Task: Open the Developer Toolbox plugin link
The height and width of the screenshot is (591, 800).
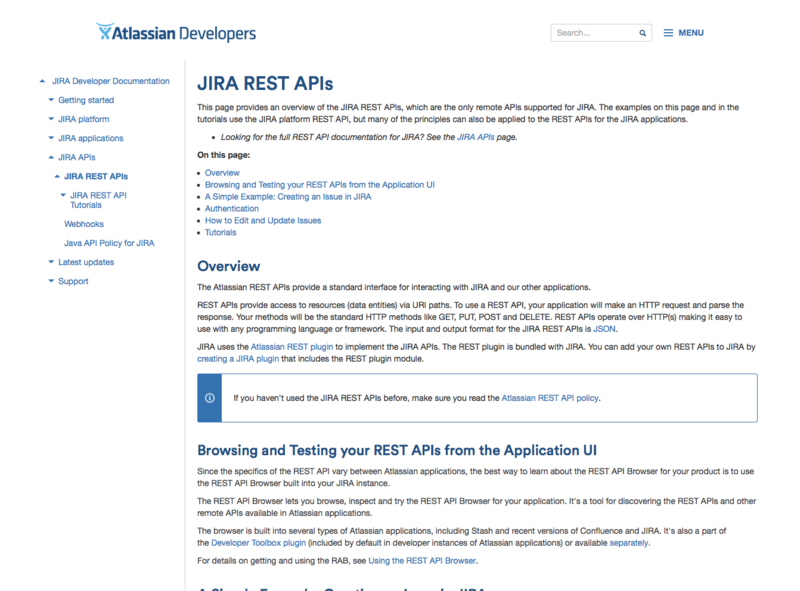Action: [259, 543]
